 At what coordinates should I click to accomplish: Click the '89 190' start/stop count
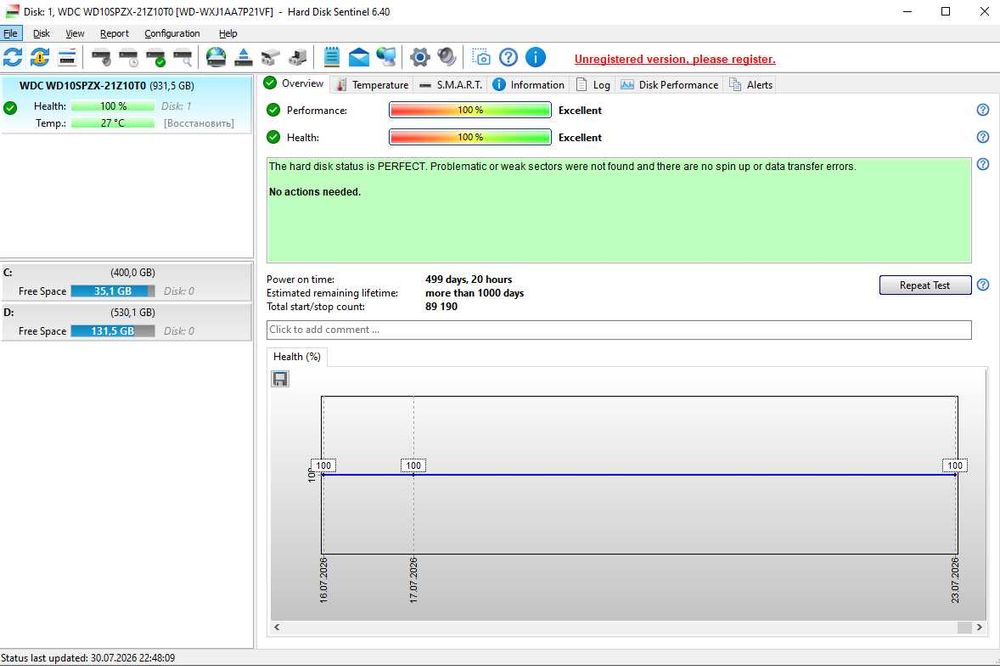click(x=441, y=306)
